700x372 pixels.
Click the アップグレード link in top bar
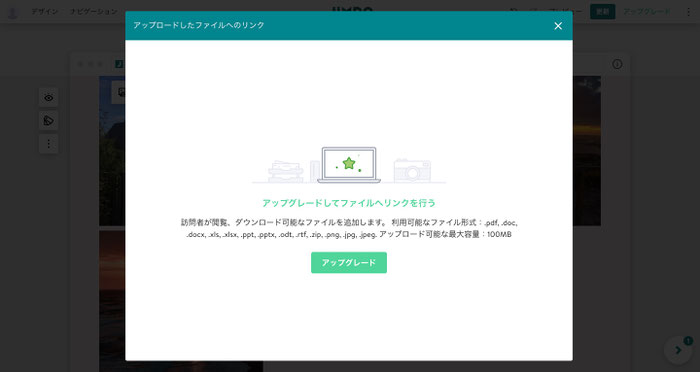point(646,12)
